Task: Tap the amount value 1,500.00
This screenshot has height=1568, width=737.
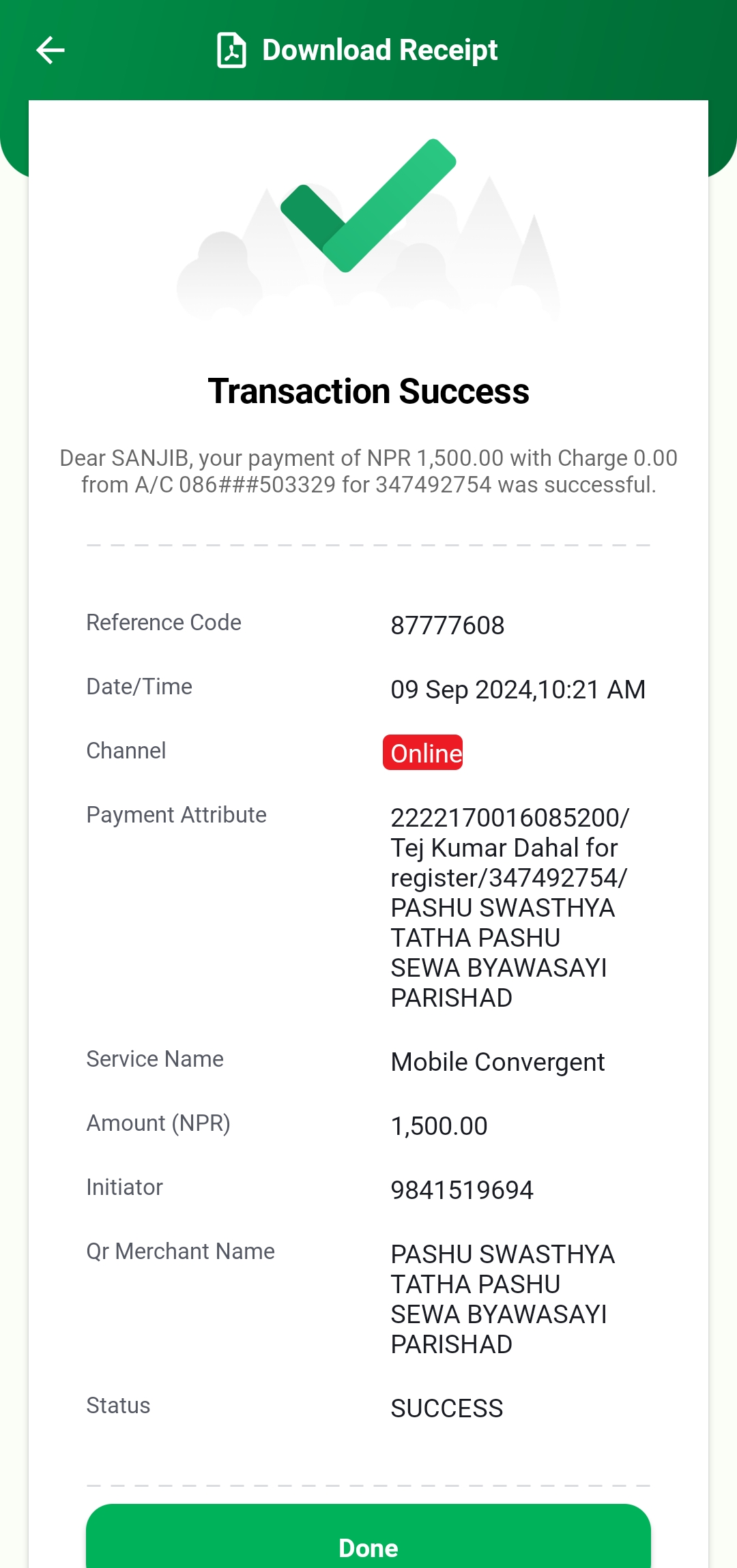Action: 439,1126
